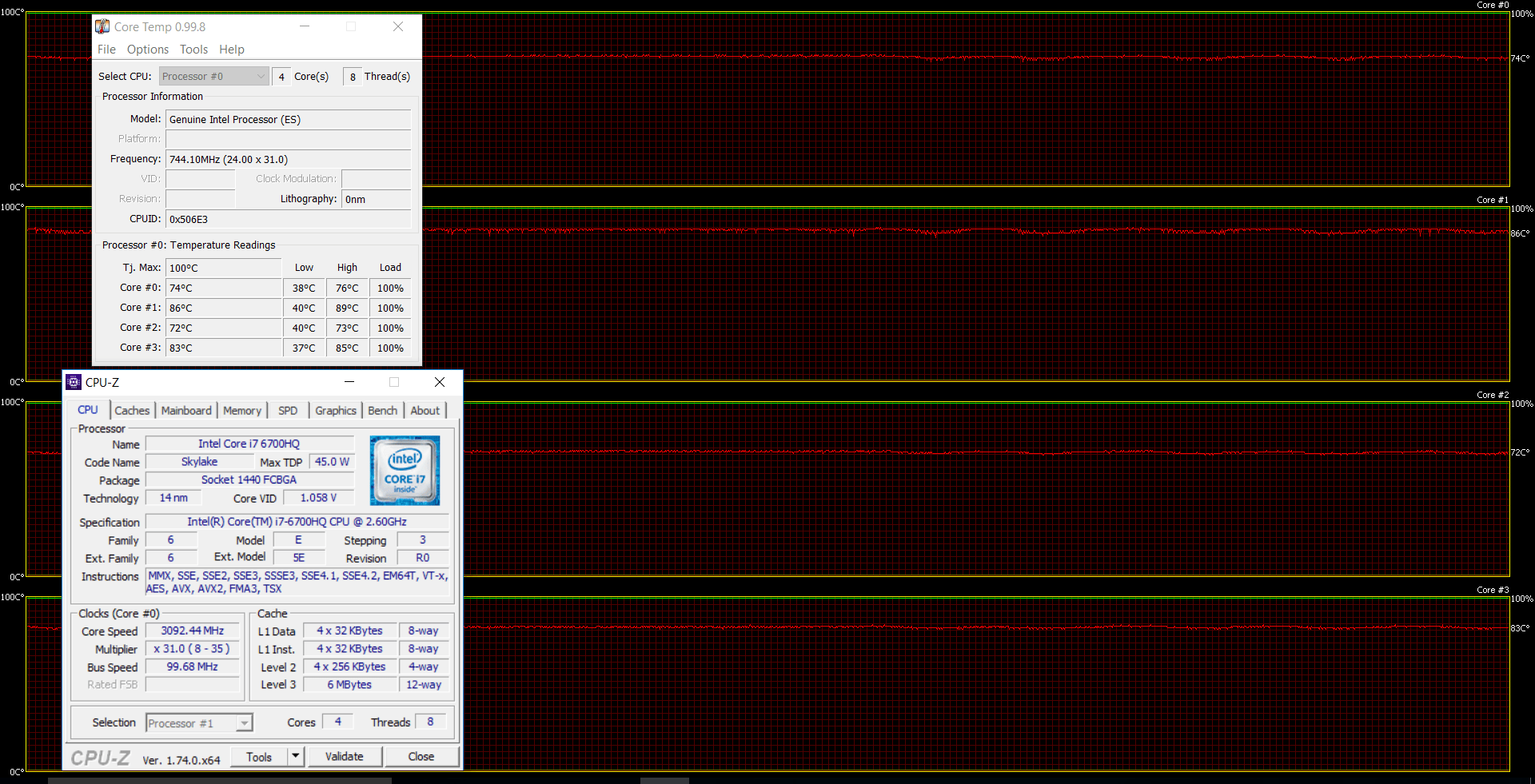Close the Core Temp window

pyautogui.click(x=397, y=26)
